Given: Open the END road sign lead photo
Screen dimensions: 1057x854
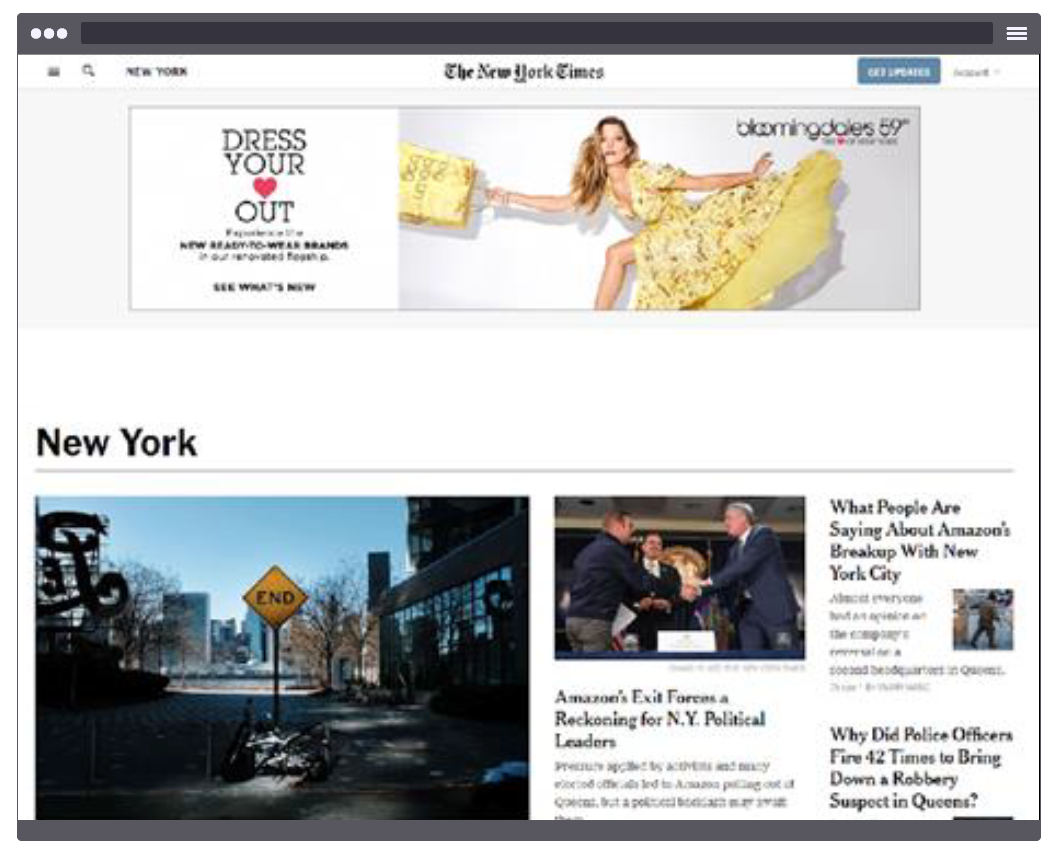Looking at the screenshot, I should (282, 658).
